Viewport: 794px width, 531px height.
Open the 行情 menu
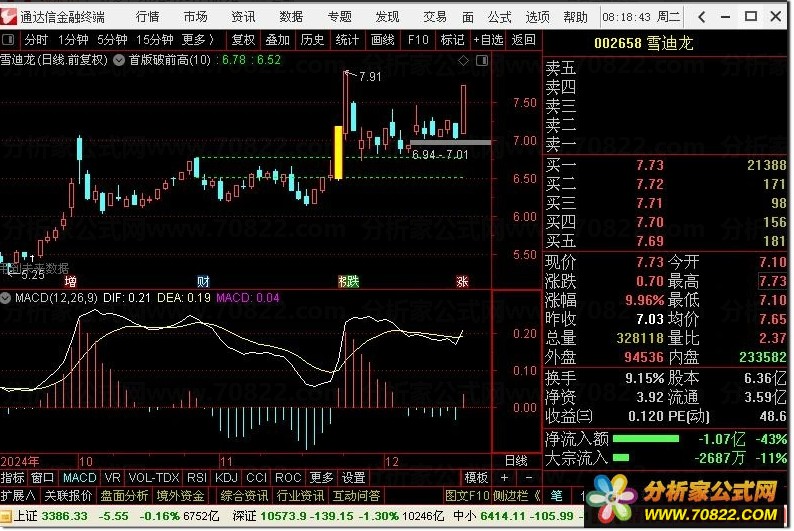tap(147, 17)
